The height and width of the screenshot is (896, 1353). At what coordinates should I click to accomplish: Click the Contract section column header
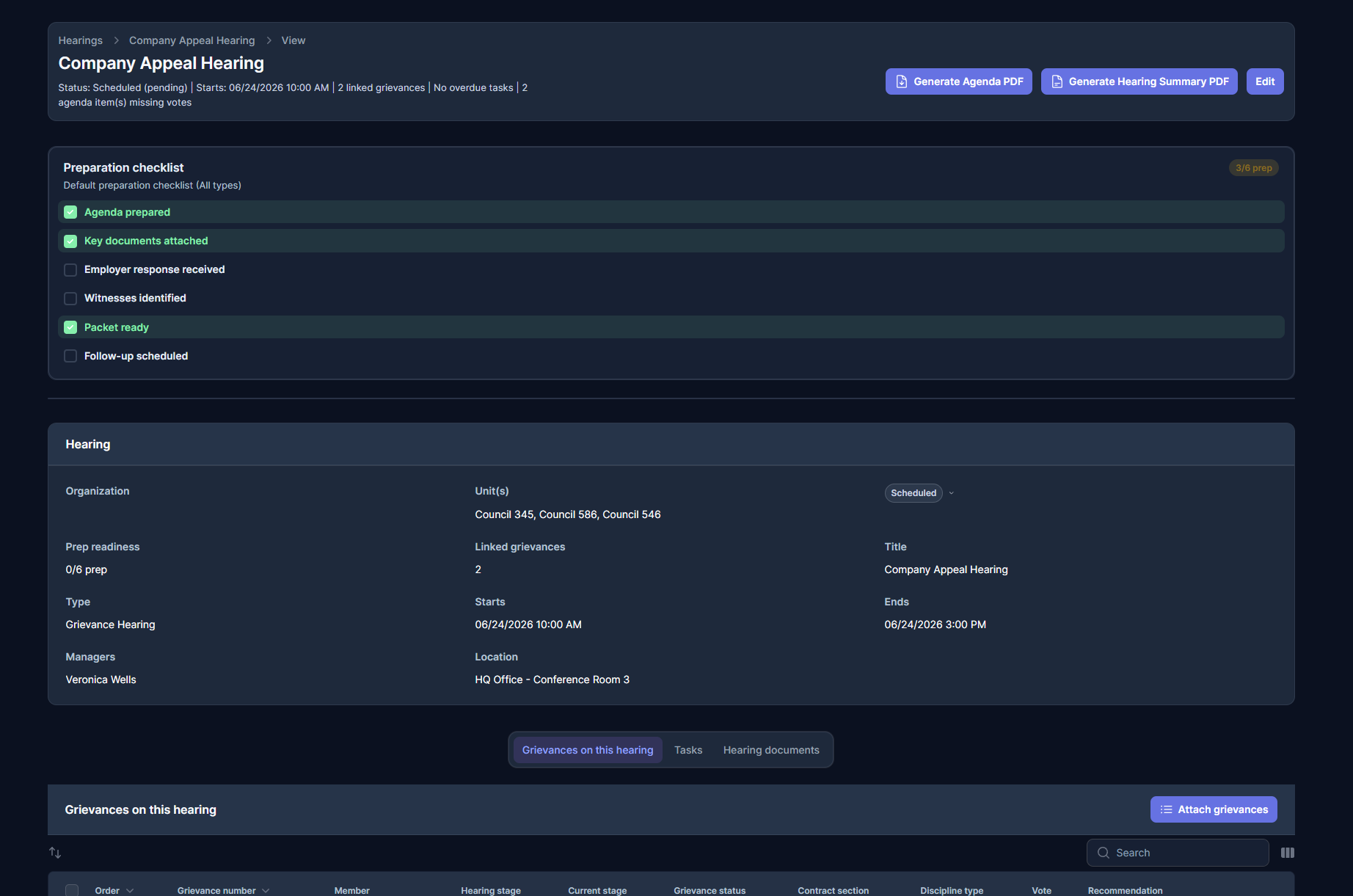pyautogui.click(x=834, y=890)
